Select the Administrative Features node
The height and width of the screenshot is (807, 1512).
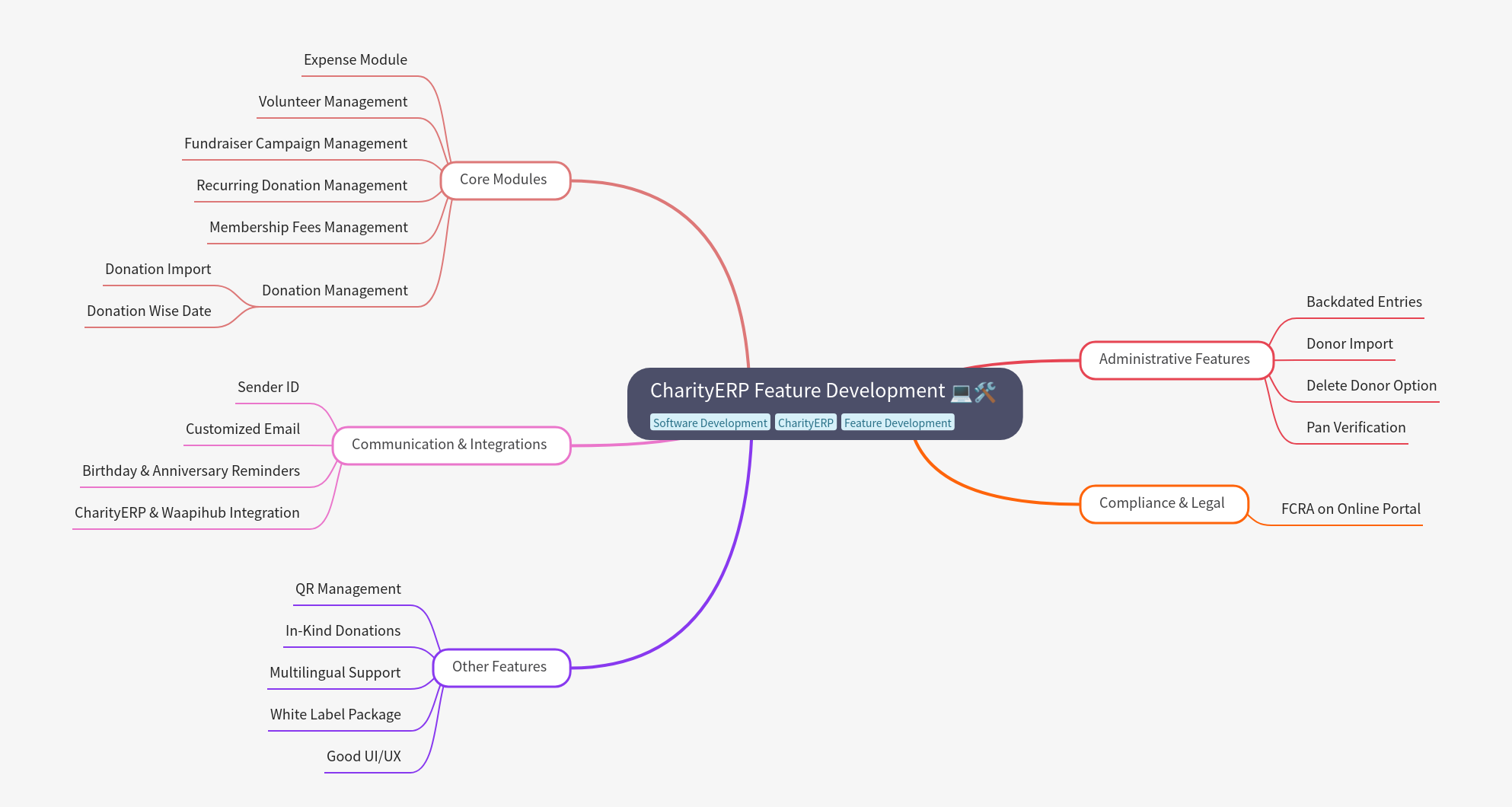point(1176,360)
